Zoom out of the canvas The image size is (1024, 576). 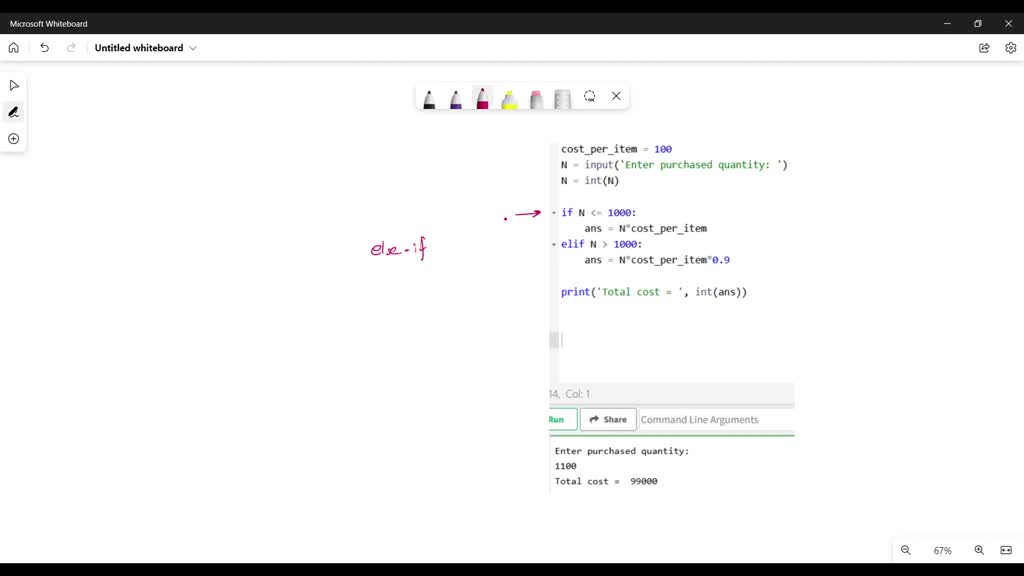point(906,550)
